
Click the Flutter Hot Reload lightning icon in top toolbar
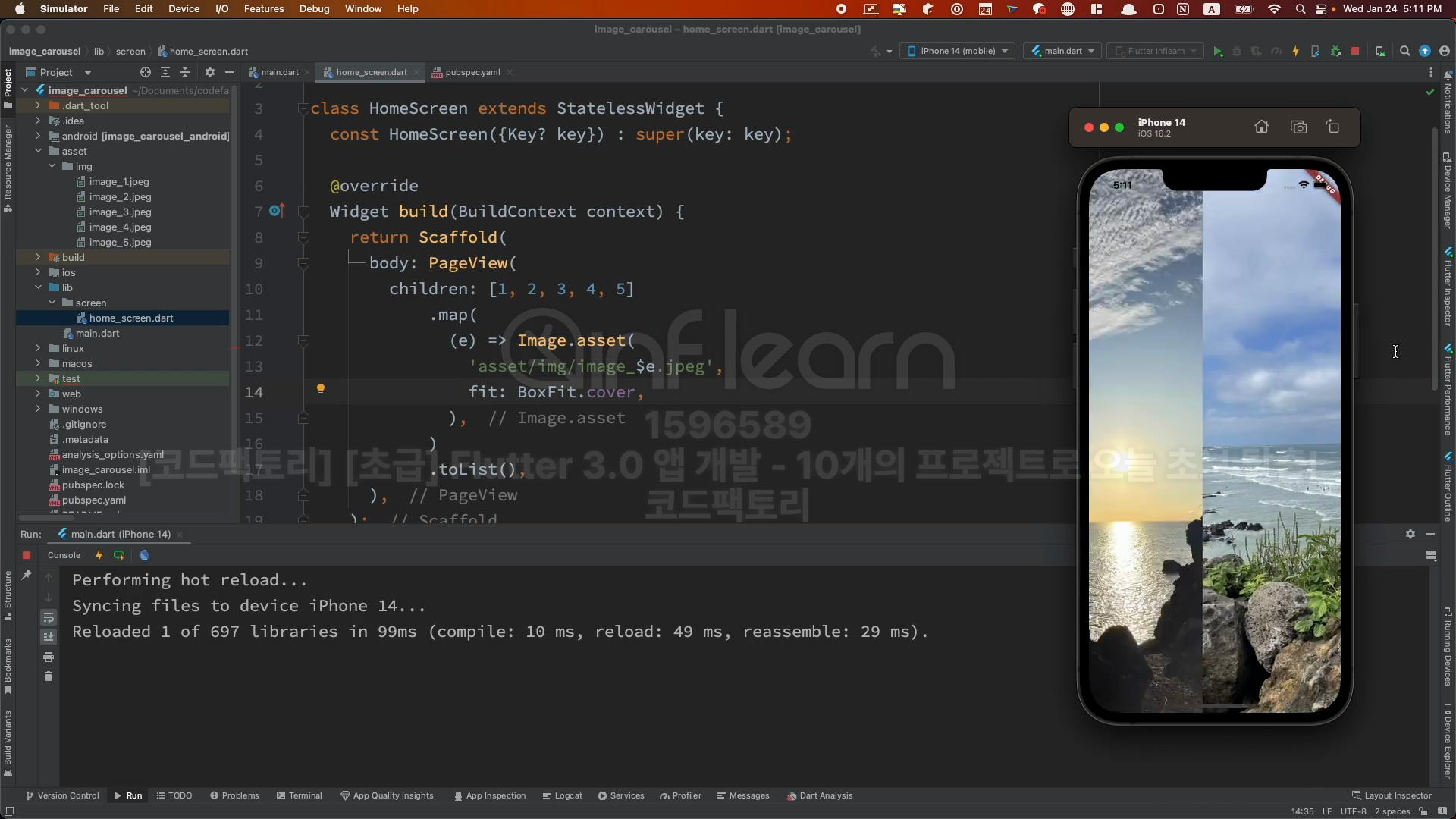pyautogui.click(x=1295, y=52)
